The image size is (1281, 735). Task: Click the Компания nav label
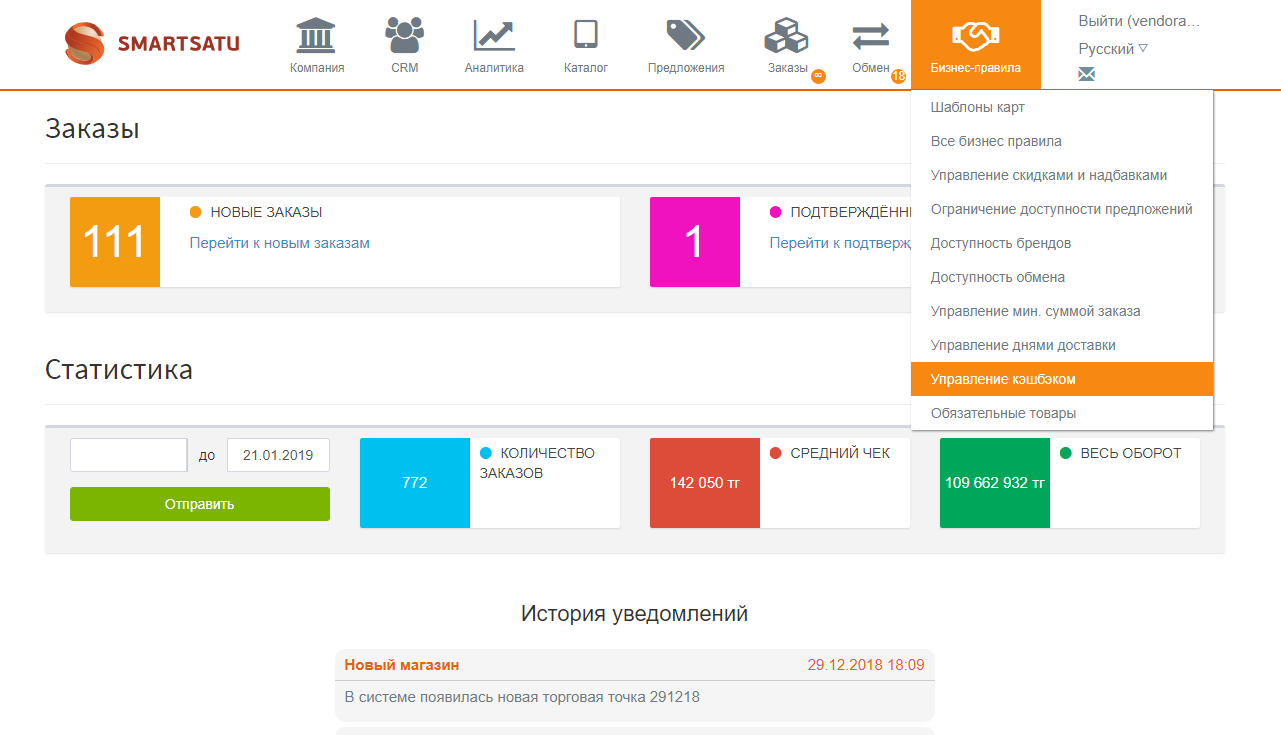click(317, 68)
